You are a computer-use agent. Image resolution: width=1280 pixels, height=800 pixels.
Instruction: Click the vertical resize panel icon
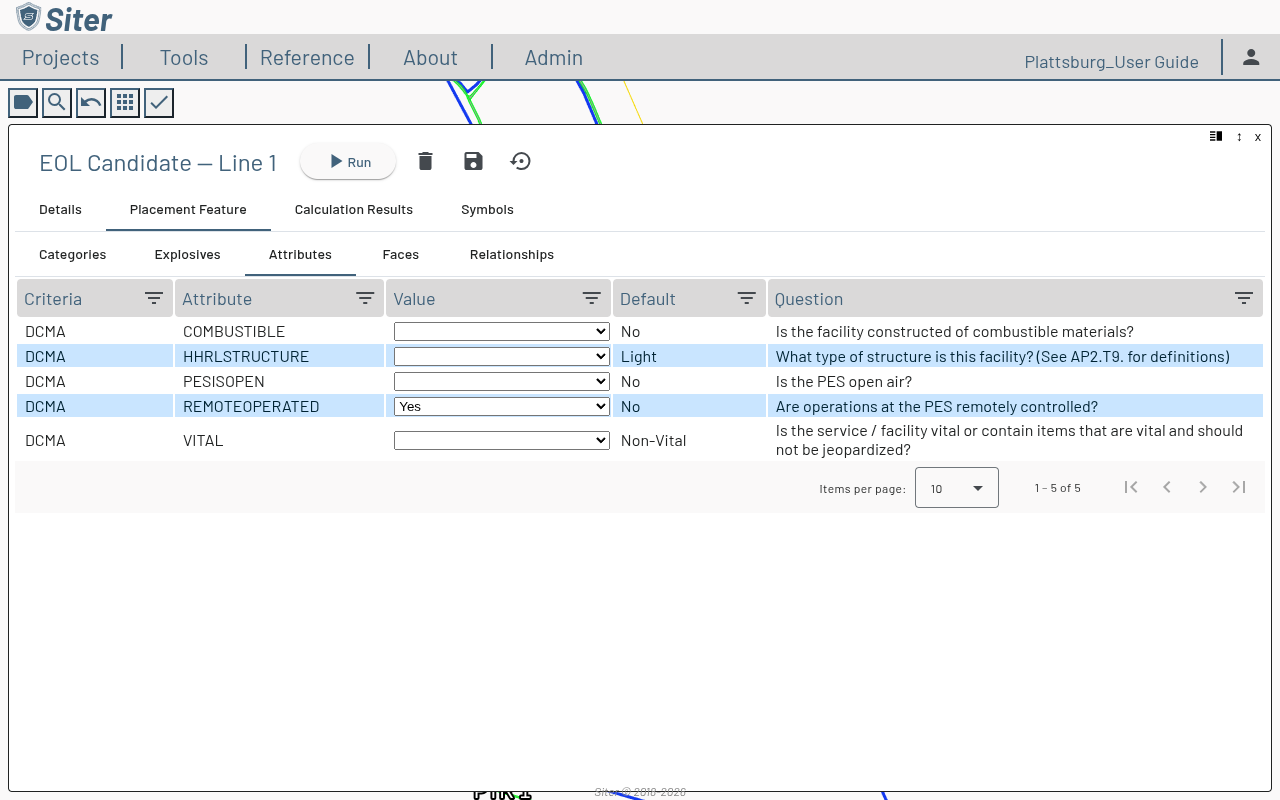pyautogui.click(x=1239, y=137)
